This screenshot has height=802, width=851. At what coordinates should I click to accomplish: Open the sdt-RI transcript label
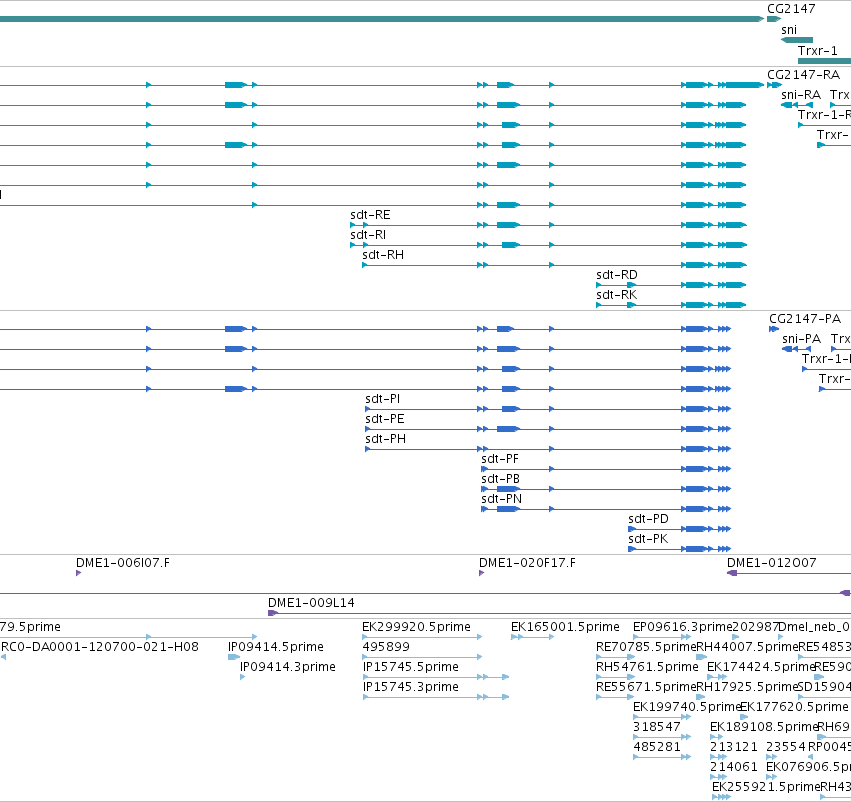pos(368,235)
